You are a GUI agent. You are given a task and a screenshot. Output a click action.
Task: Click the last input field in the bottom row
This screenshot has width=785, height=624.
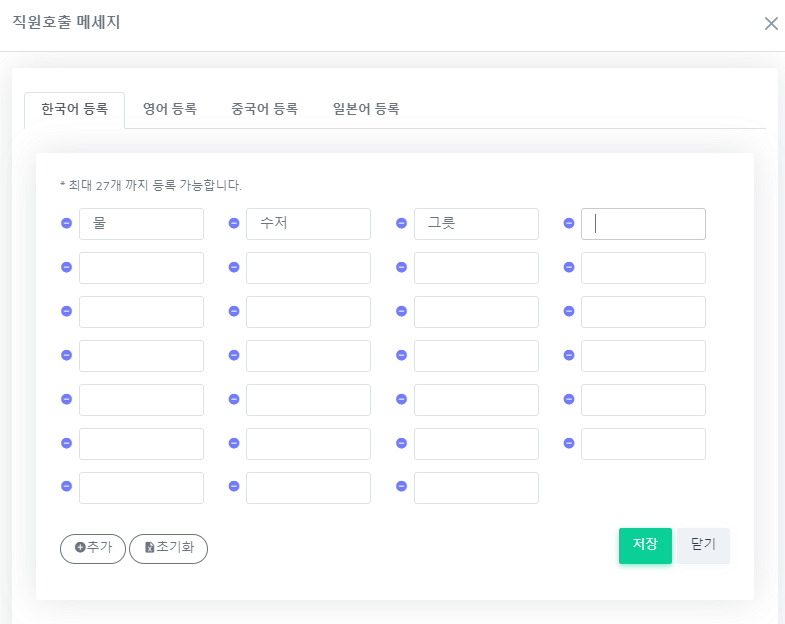[476, 488]
